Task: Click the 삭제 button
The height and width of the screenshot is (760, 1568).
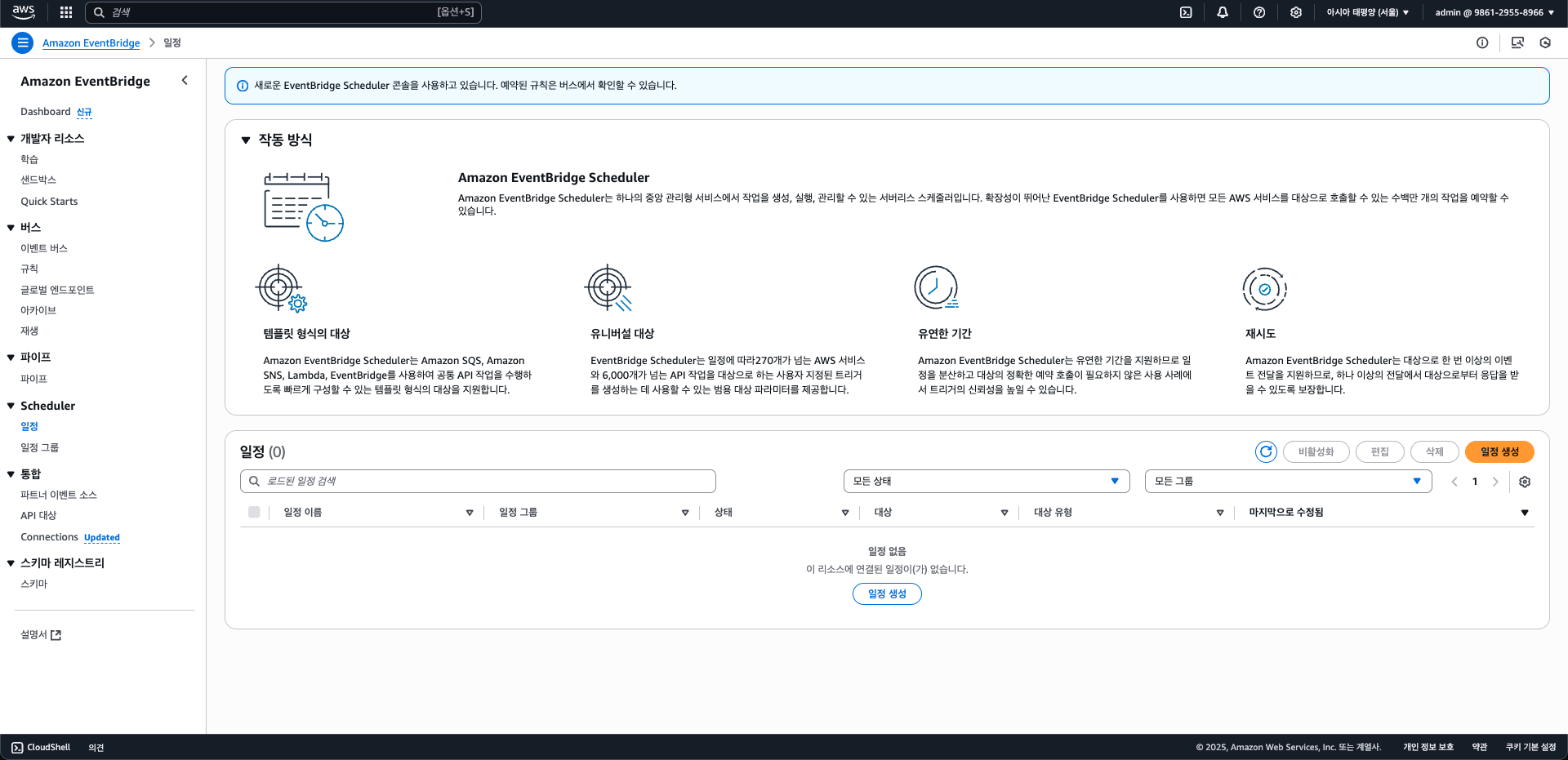Action: (x=1434, y=451)
